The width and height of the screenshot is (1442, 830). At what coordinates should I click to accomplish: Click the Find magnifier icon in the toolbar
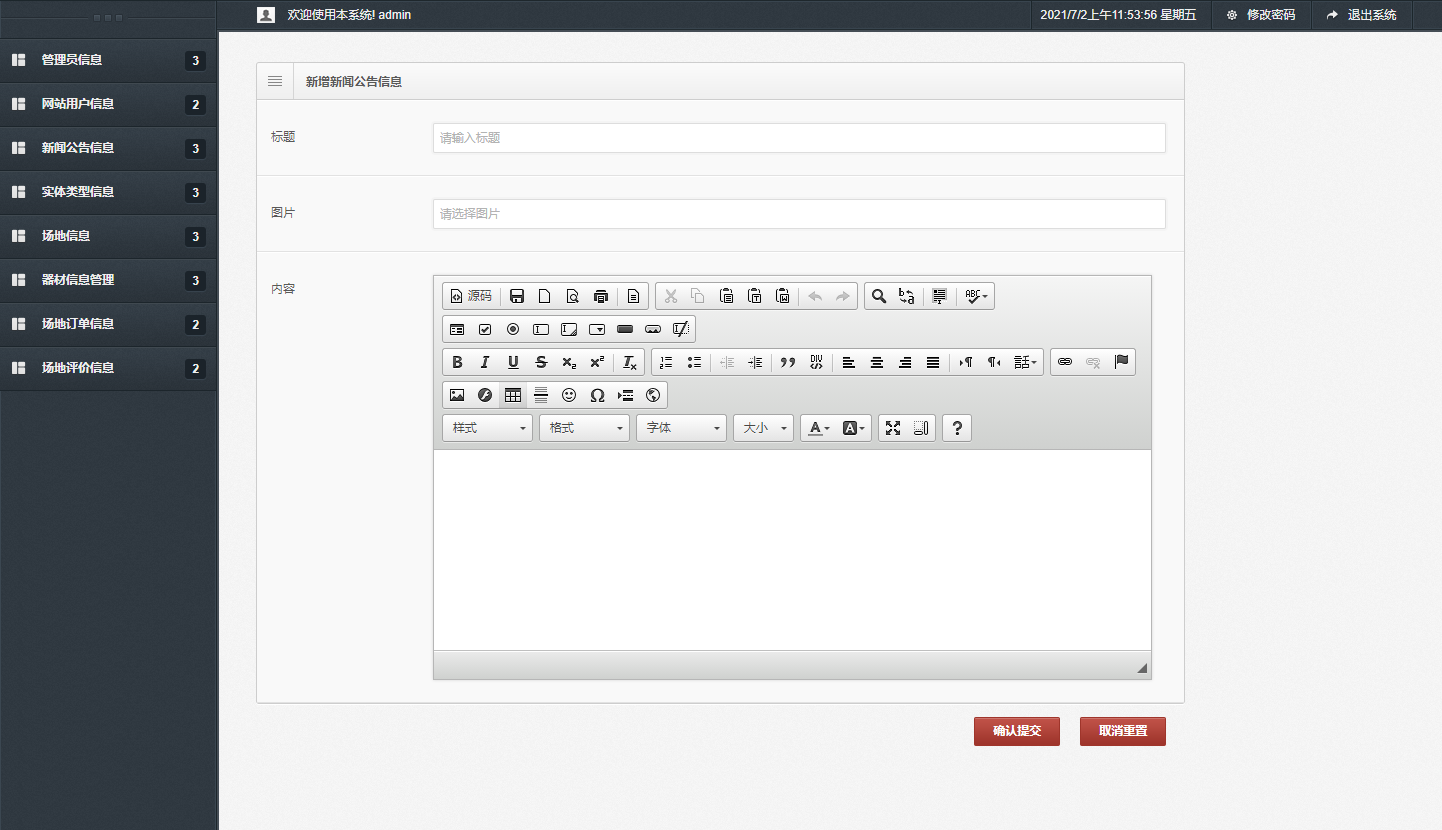[879, 296]
